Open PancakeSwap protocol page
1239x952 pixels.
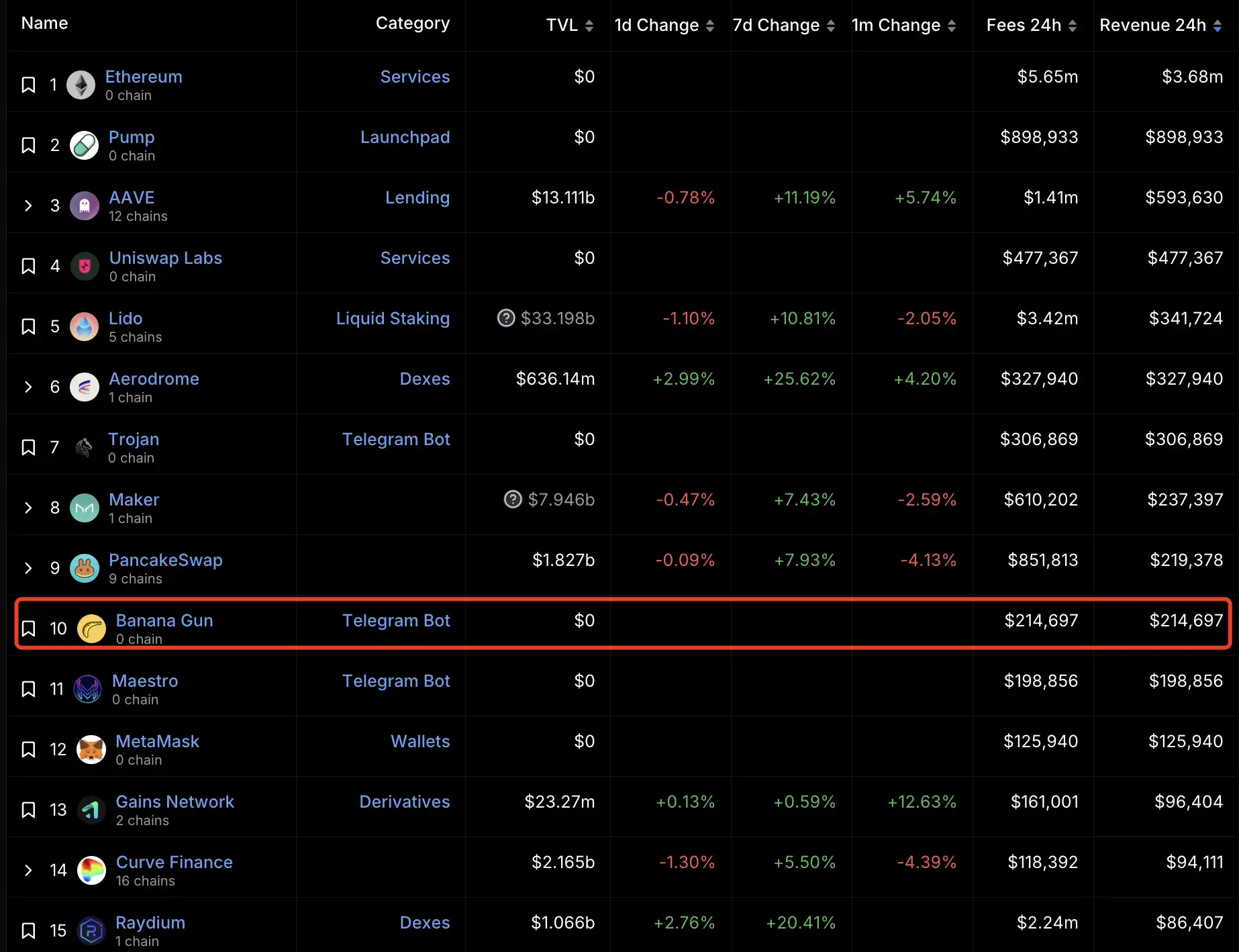(x=166, y=560)
